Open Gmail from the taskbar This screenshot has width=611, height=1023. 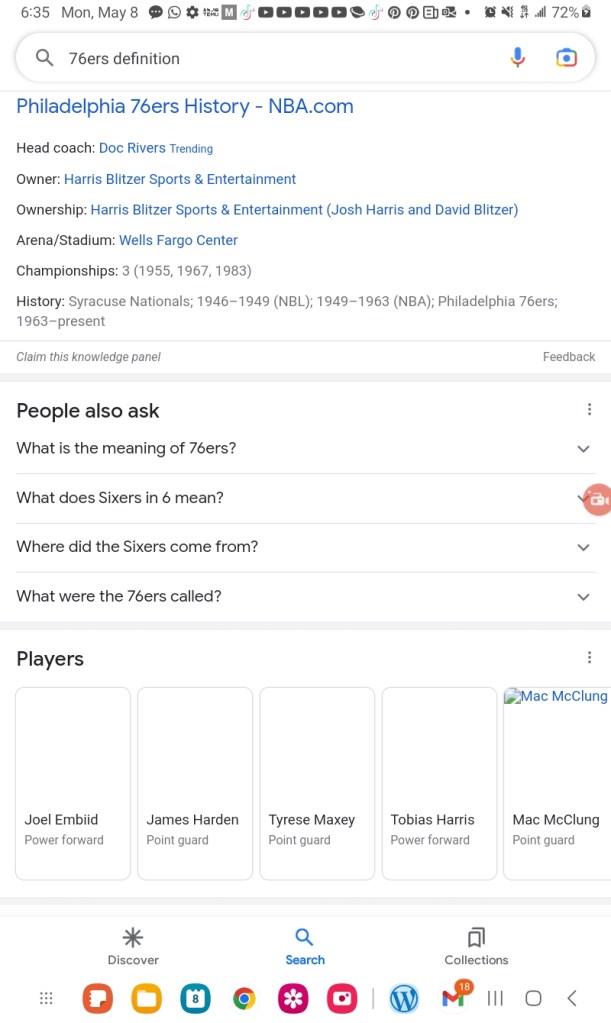453,997
